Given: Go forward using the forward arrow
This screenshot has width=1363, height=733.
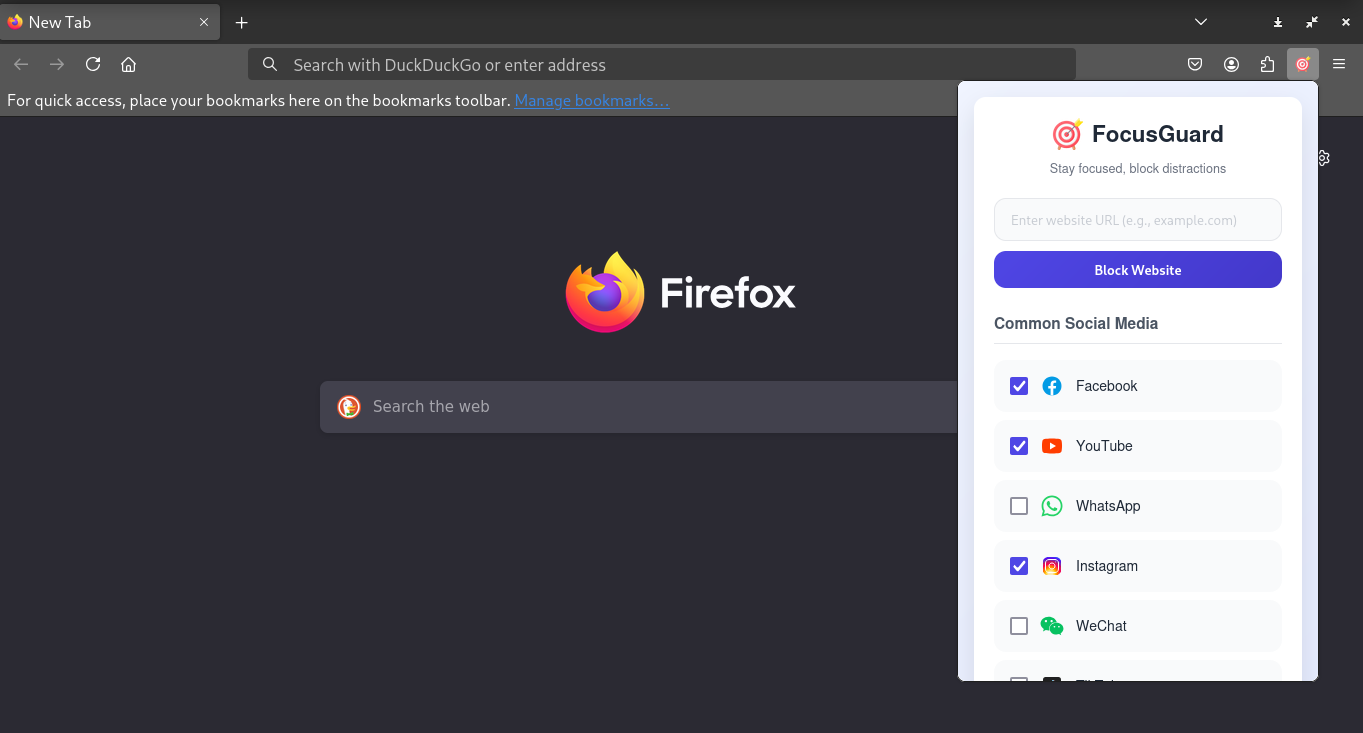Looking at the screenshot, I should (57, 64).
